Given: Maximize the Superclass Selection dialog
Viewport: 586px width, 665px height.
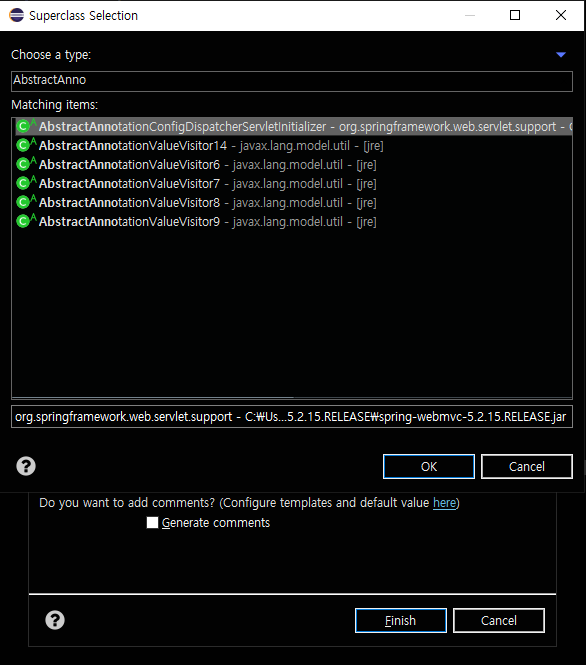Looking at the screenshot, I should point(515,15).
